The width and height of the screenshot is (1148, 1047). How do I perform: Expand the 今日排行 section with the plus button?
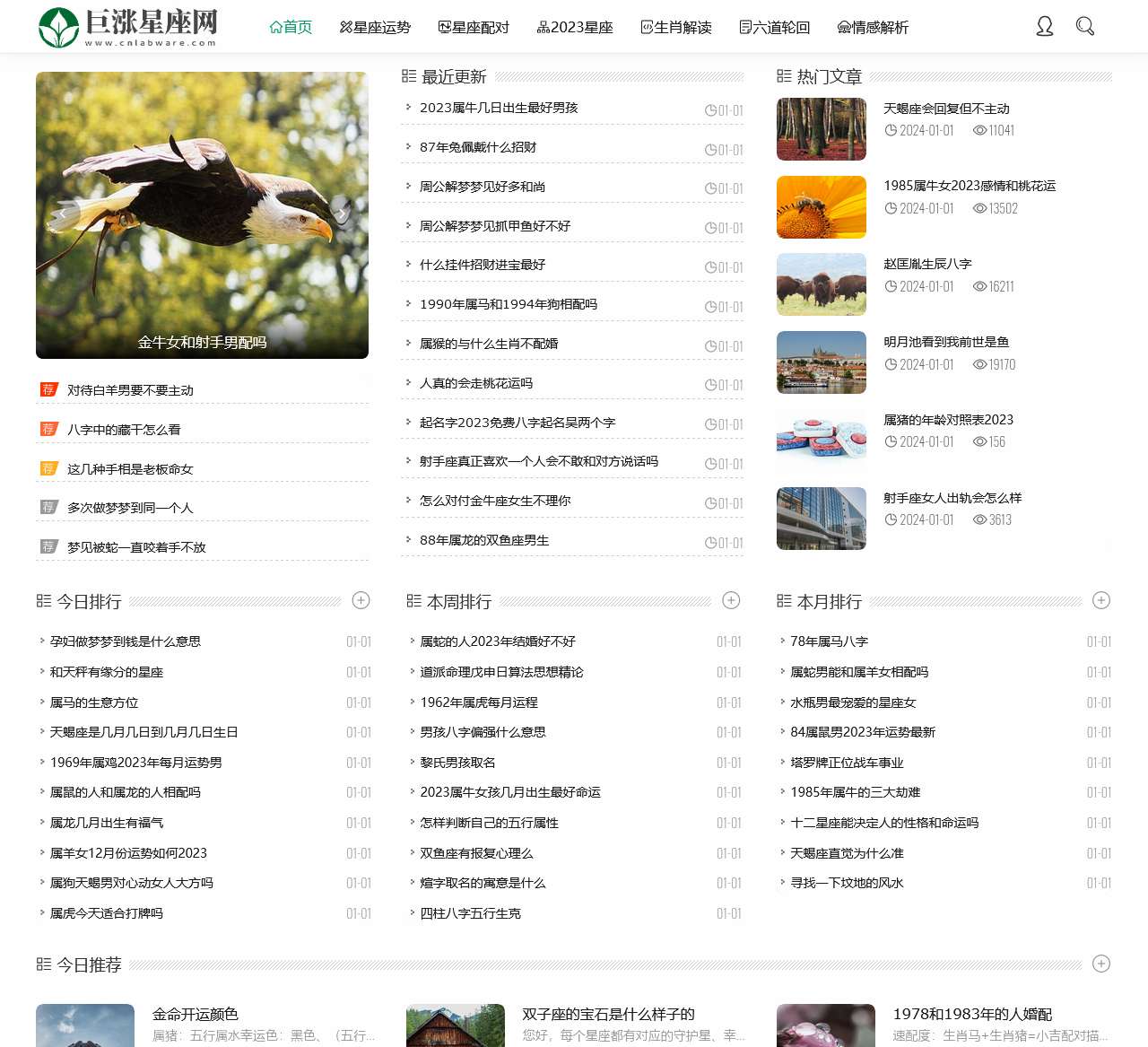tap(361, 600)
